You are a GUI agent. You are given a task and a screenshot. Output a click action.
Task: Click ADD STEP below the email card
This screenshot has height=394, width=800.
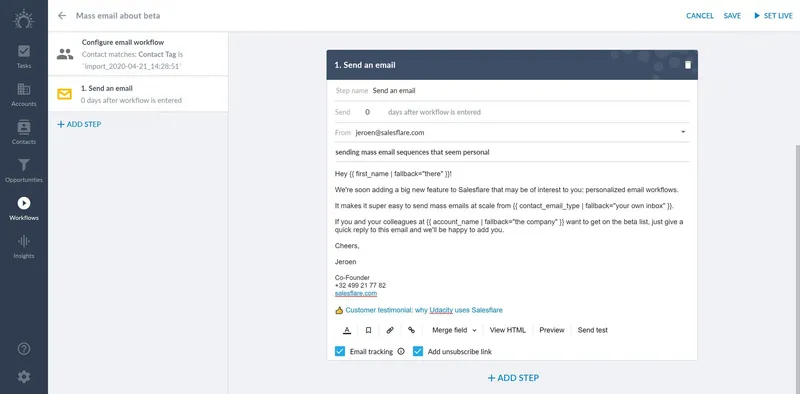[x=513, y=378]
